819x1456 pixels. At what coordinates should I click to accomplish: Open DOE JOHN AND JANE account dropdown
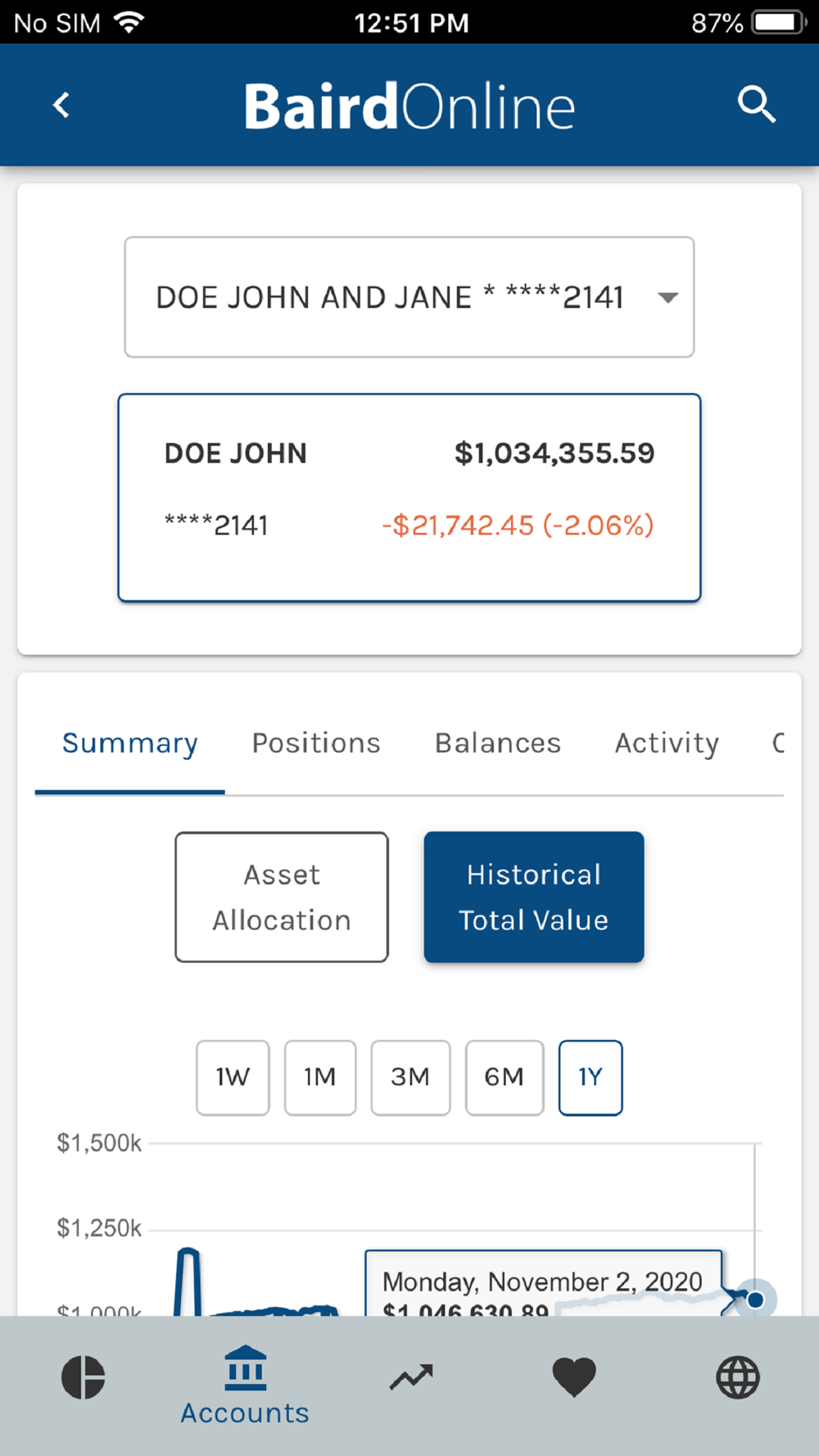pyautogui.click(x=390, y=297)
